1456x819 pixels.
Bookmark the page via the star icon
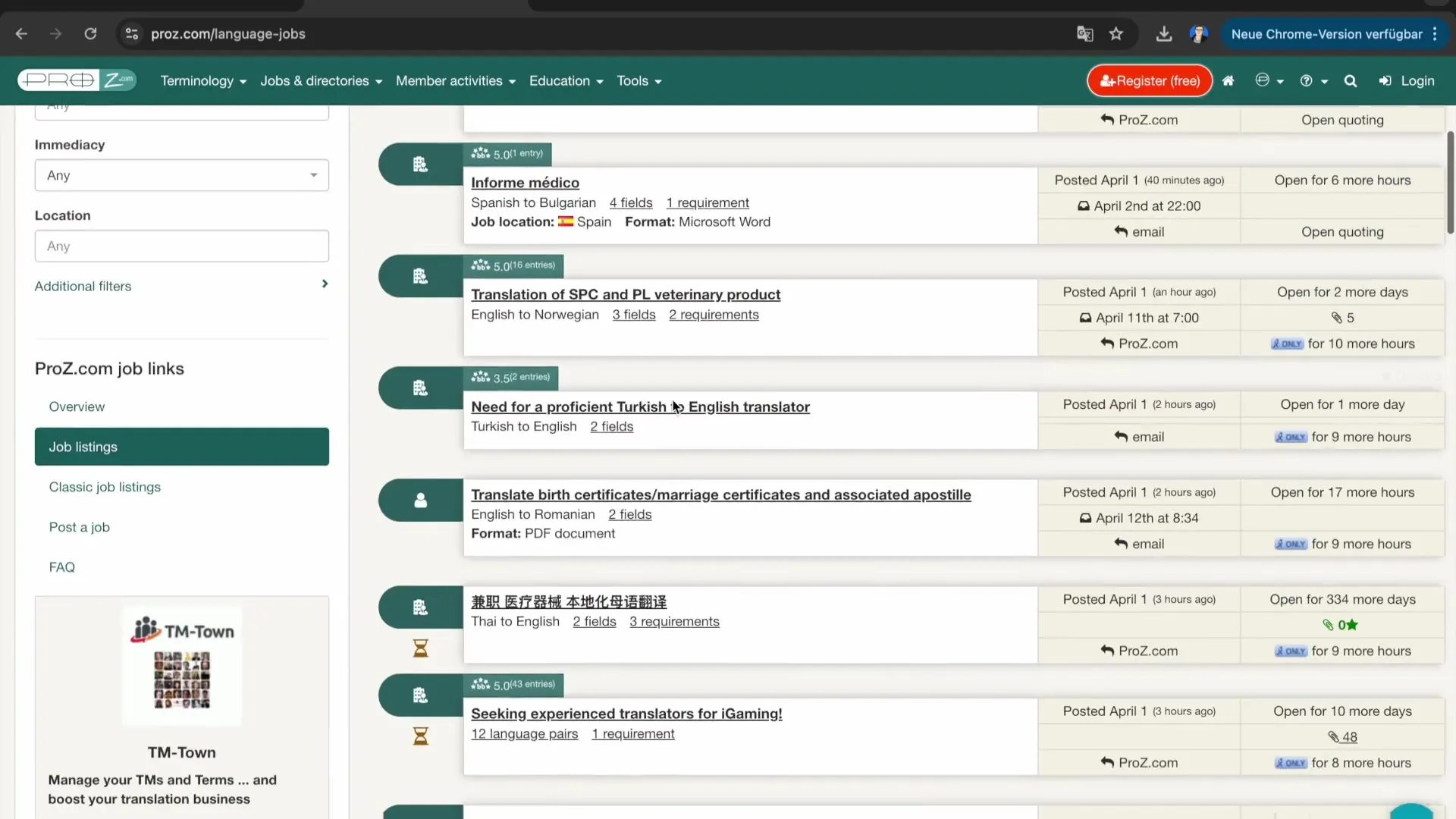pos(1116,33)
